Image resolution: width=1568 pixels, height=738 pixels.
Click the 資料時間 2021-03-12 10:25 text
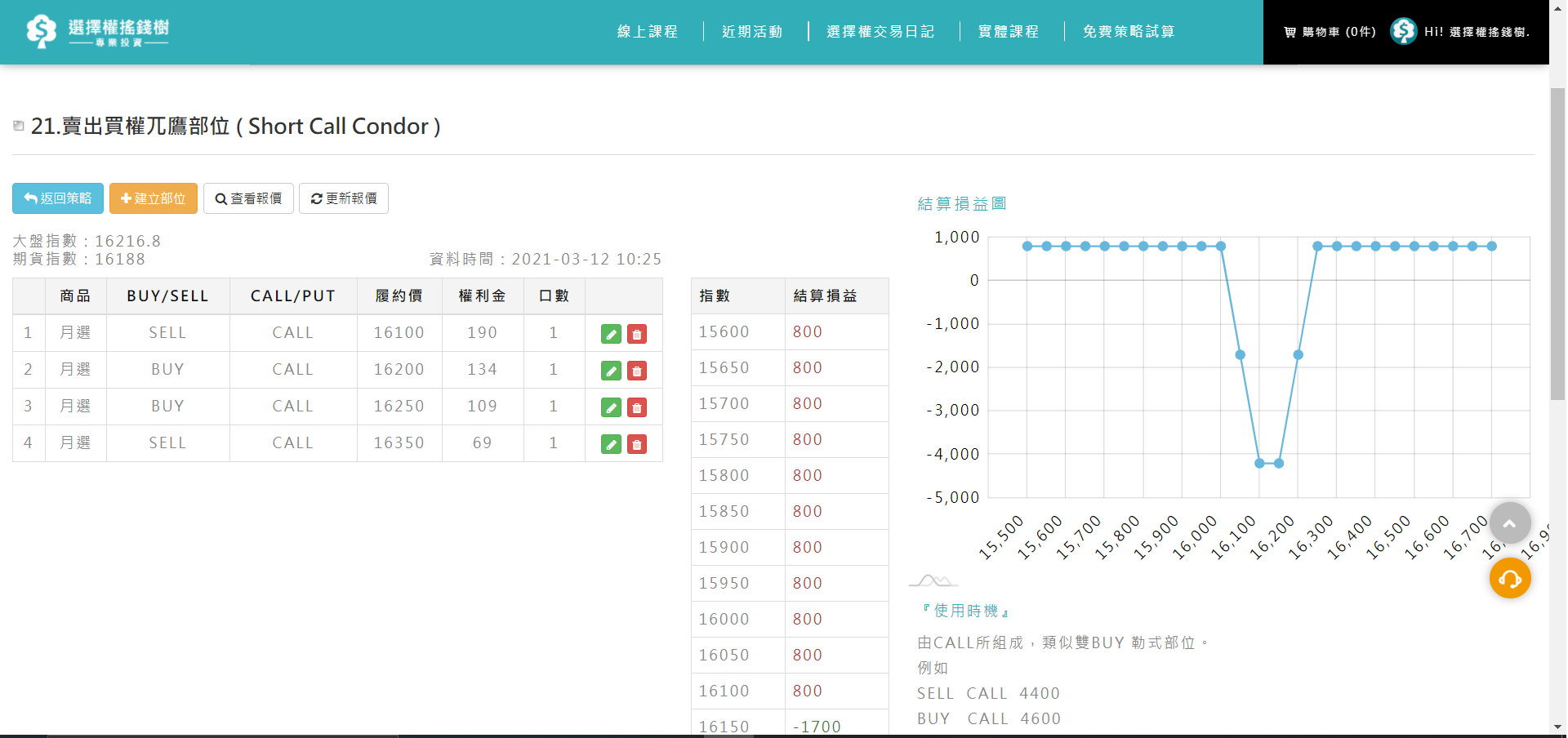(x=546, y=259)
